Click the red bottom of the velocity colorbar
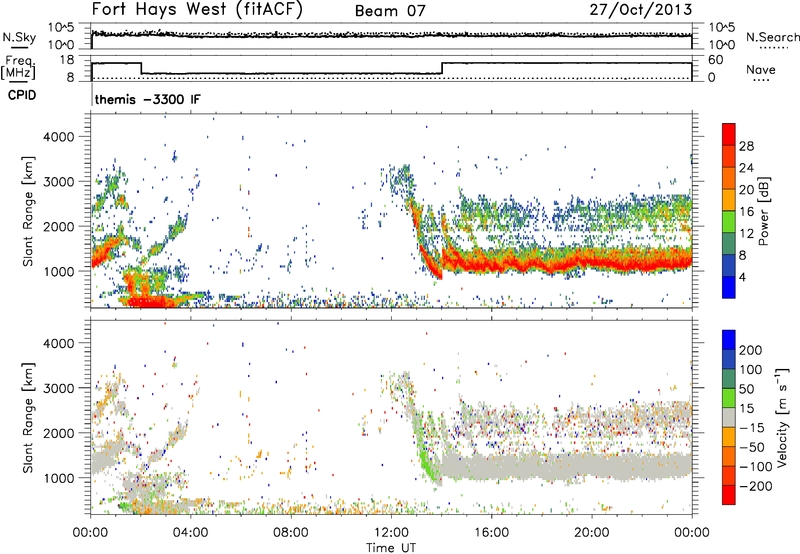The width and height of the screenshot is (800, 554). 729,495
